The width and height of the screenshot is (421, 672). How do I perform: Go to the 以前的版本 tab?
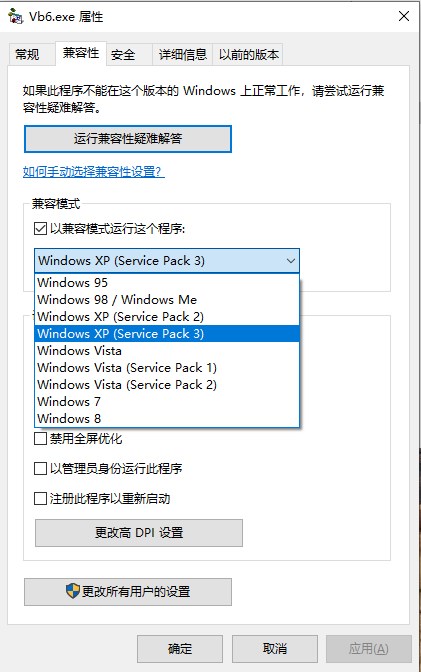[249, 54]
